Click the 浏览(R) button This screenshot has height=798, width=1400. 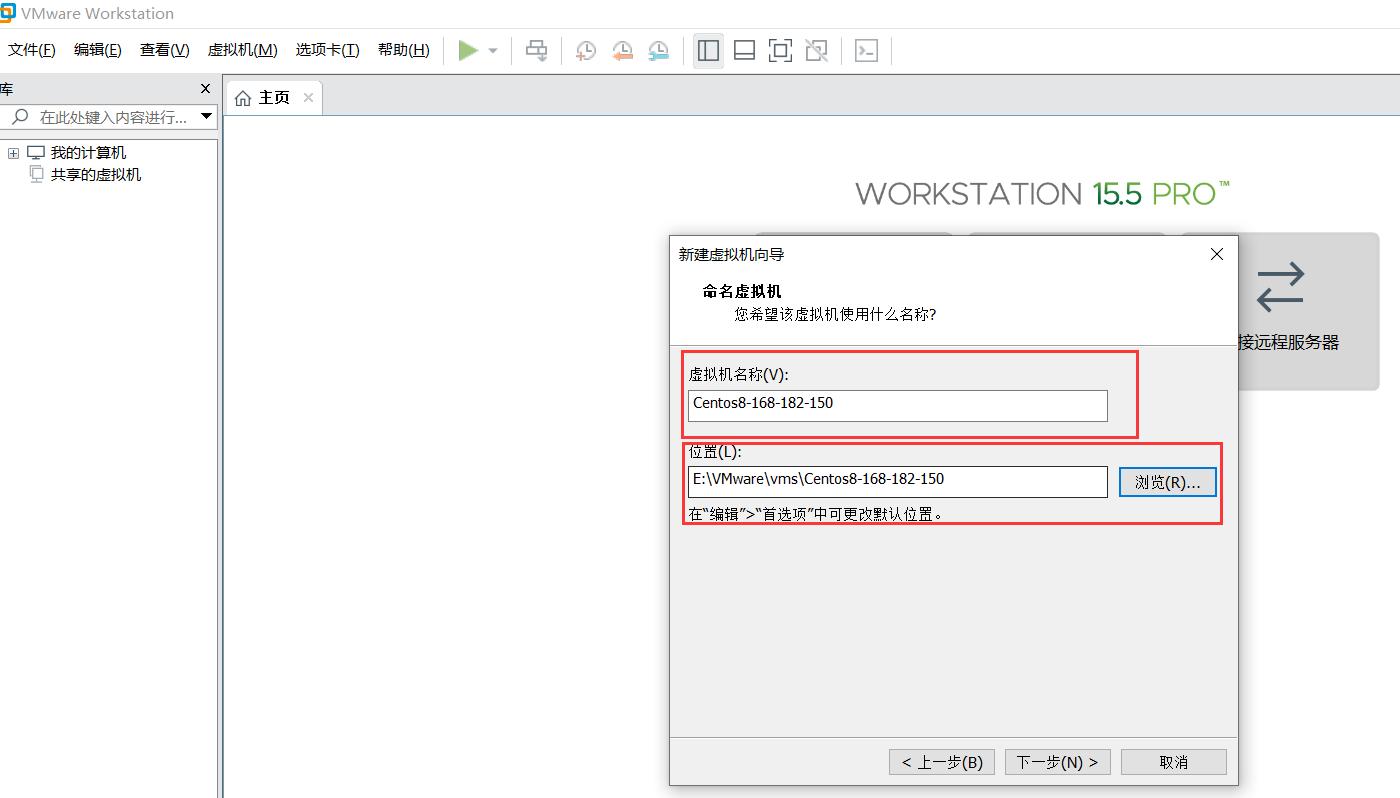[1167, 481]
